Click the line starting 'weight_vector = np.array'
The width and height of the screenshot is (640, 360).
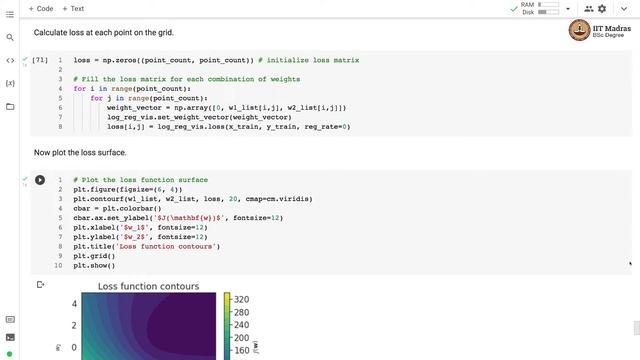(227, 108)
